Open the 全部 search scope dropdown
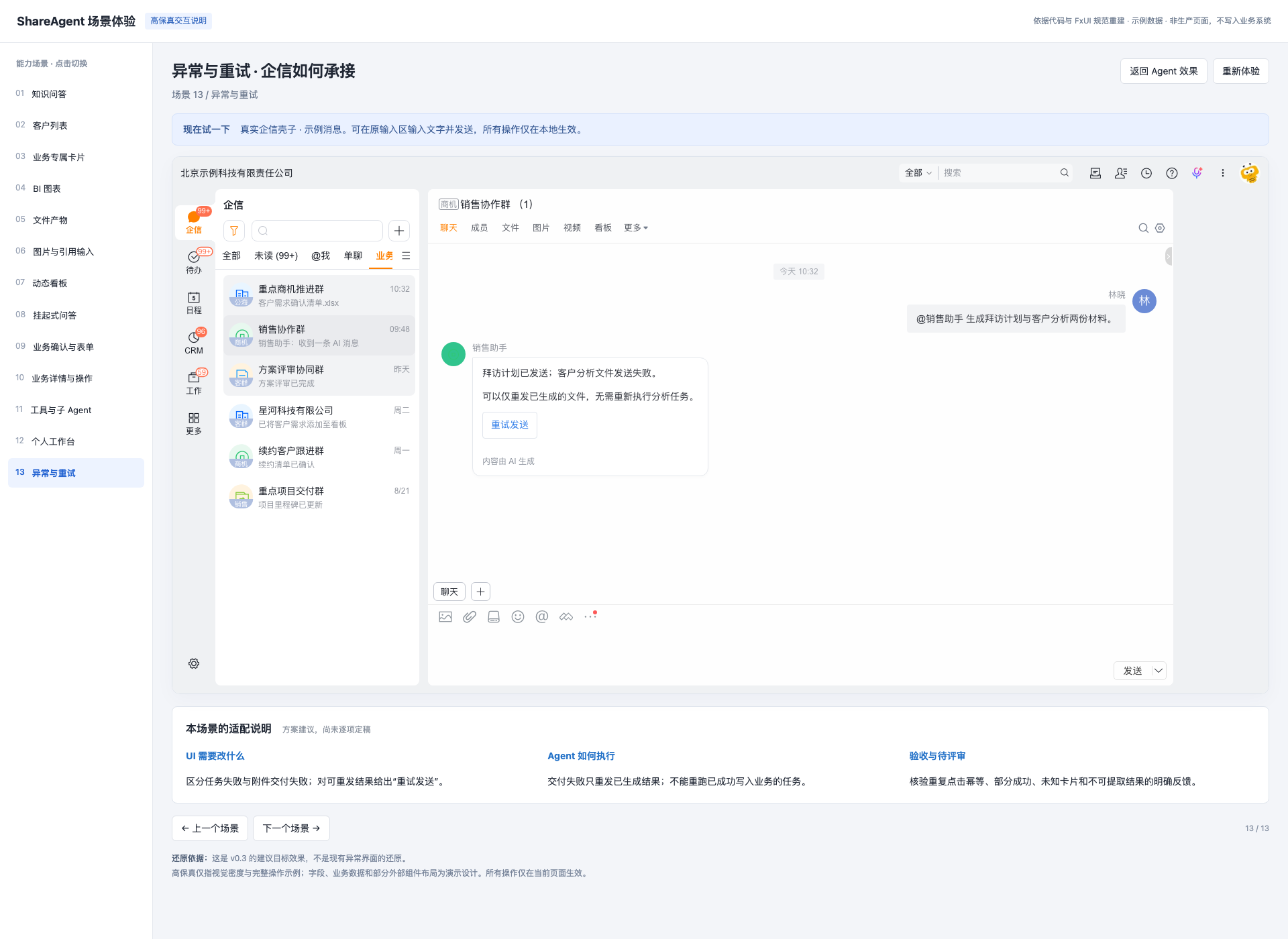Screen dimensions: 1288x939 coord(918,173)
